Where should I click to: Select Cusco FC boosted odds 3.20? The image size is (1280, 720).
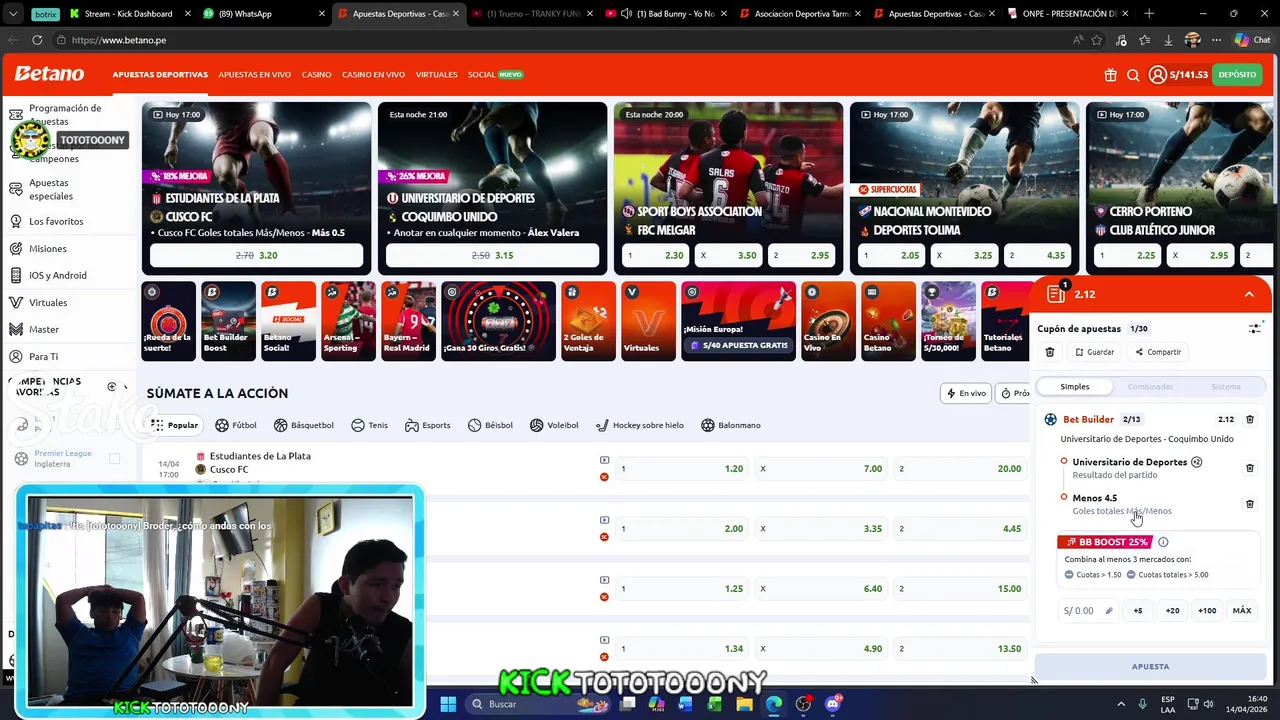click(256, 255)
